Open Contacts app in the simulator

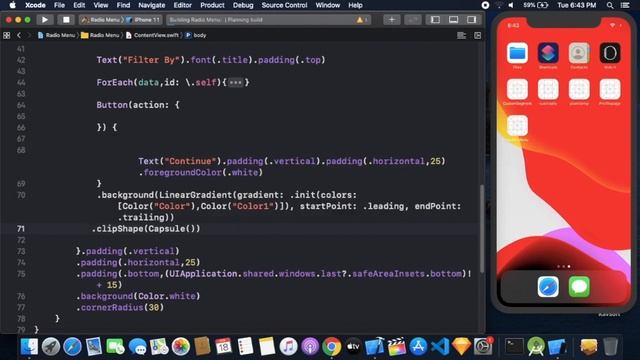pyautogui.click(x=579, y=53)
